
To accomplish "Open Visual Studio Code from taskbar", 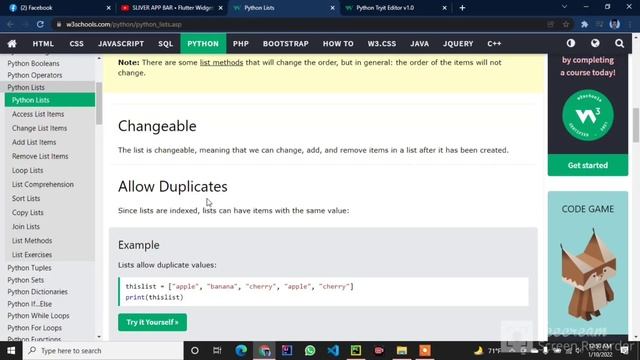I will click(x=333, y=351).
